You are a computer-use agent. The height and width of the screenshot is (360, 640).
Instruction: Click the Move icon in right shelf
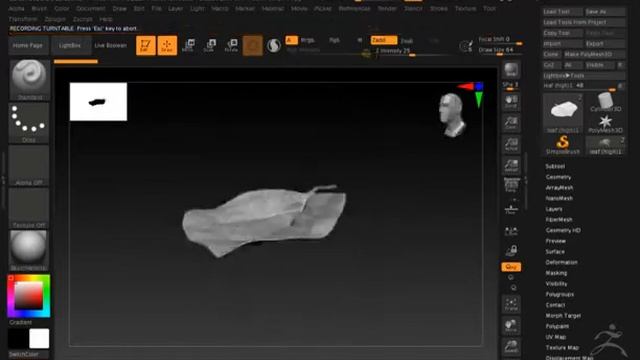511,326
